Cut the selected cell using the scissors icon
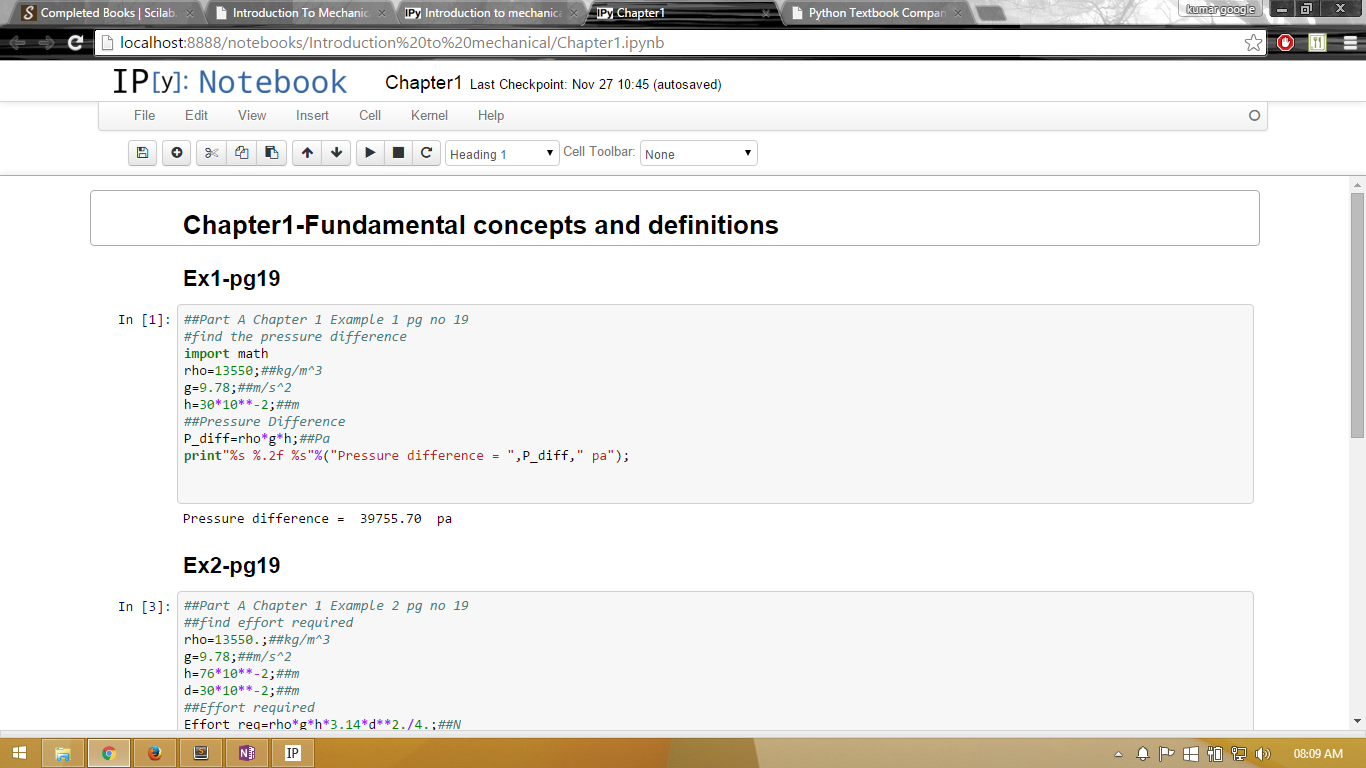1366x768 pixels. (211, 153)
